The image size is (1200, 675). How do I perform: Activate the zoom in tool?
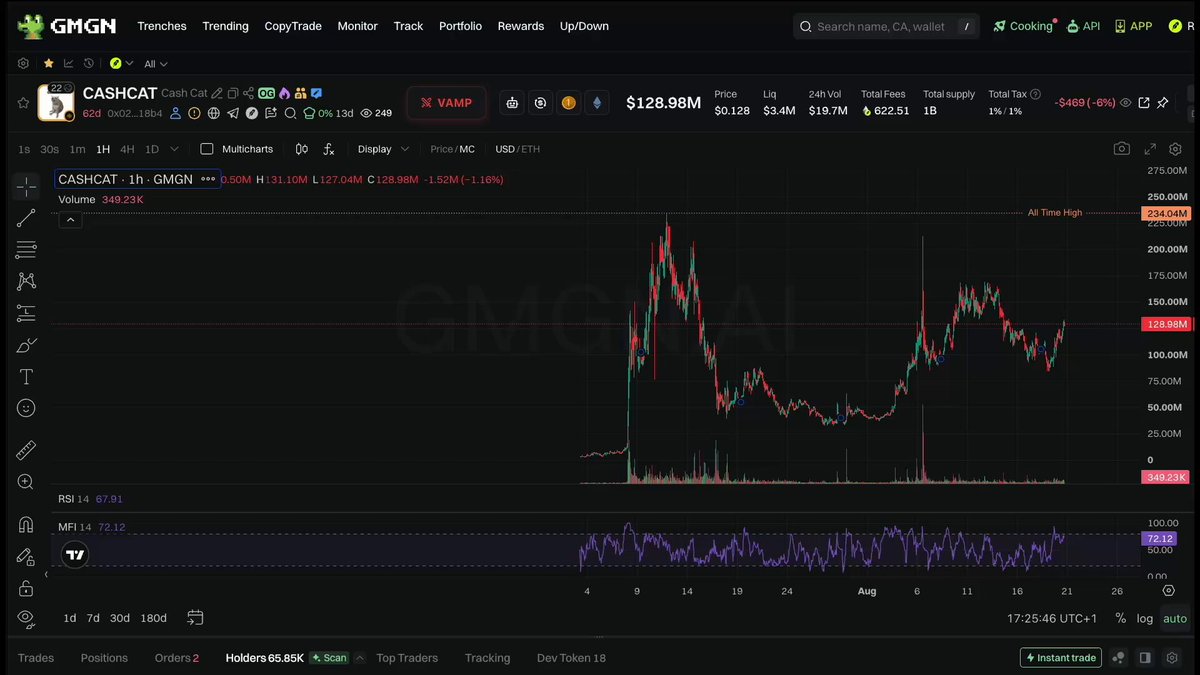26,482
